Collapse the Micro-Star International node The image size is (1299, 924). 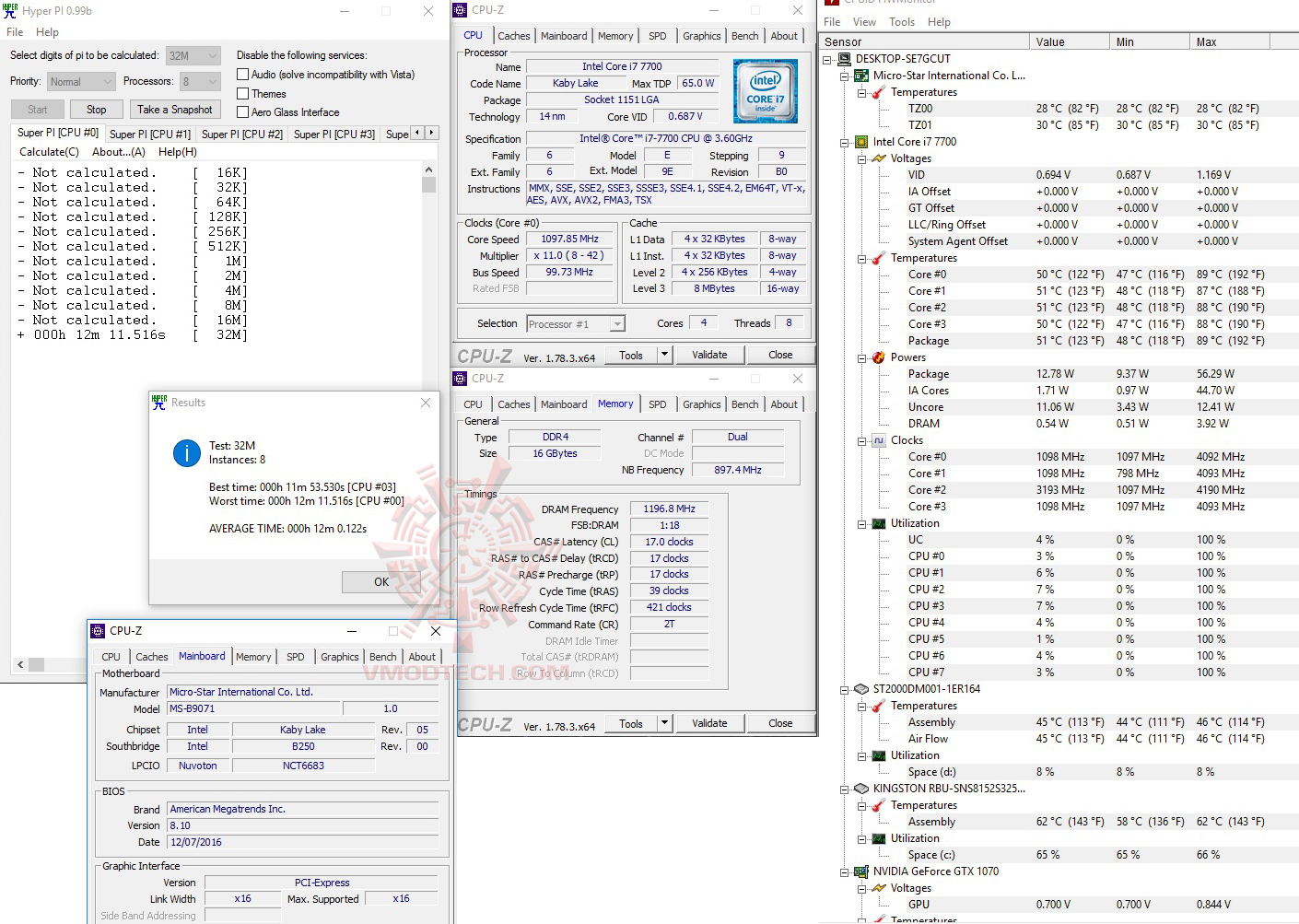click(x=845, y=76)
